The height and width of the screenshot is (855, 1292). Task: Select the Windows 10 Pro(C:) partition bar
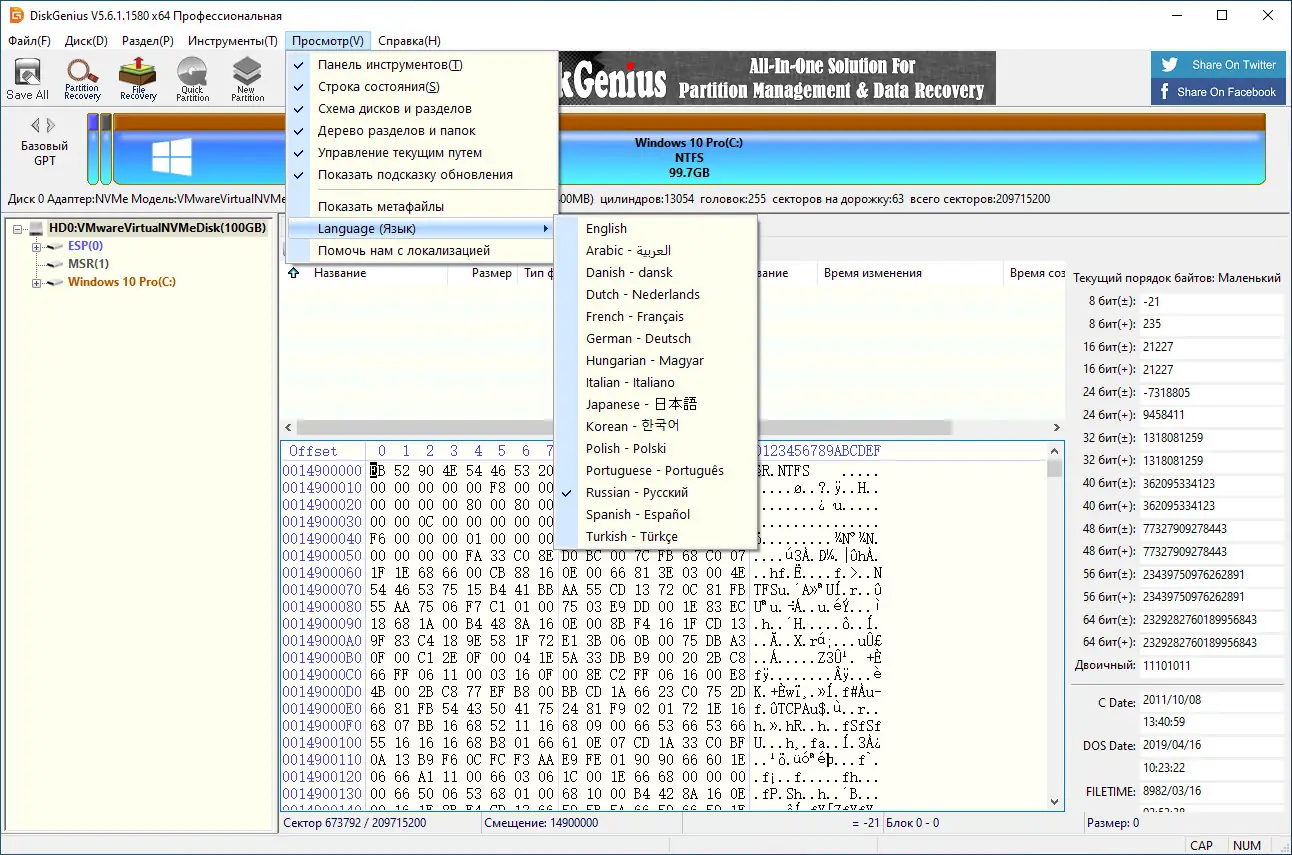pyautogui.click(x=689, y=150)
